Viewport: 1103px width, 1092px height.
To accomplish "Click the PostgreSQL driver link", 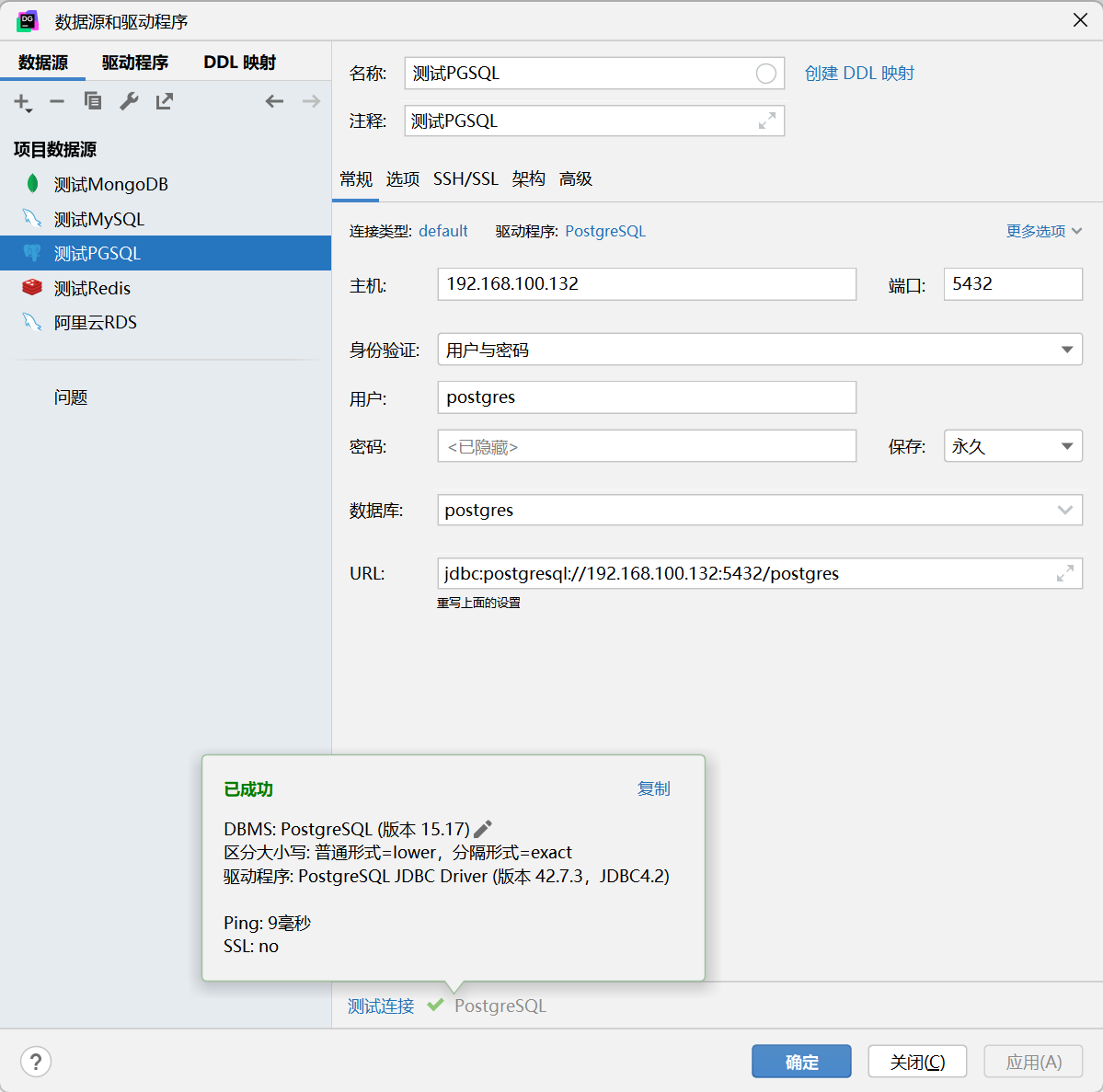I will click(x=605, y=231).
